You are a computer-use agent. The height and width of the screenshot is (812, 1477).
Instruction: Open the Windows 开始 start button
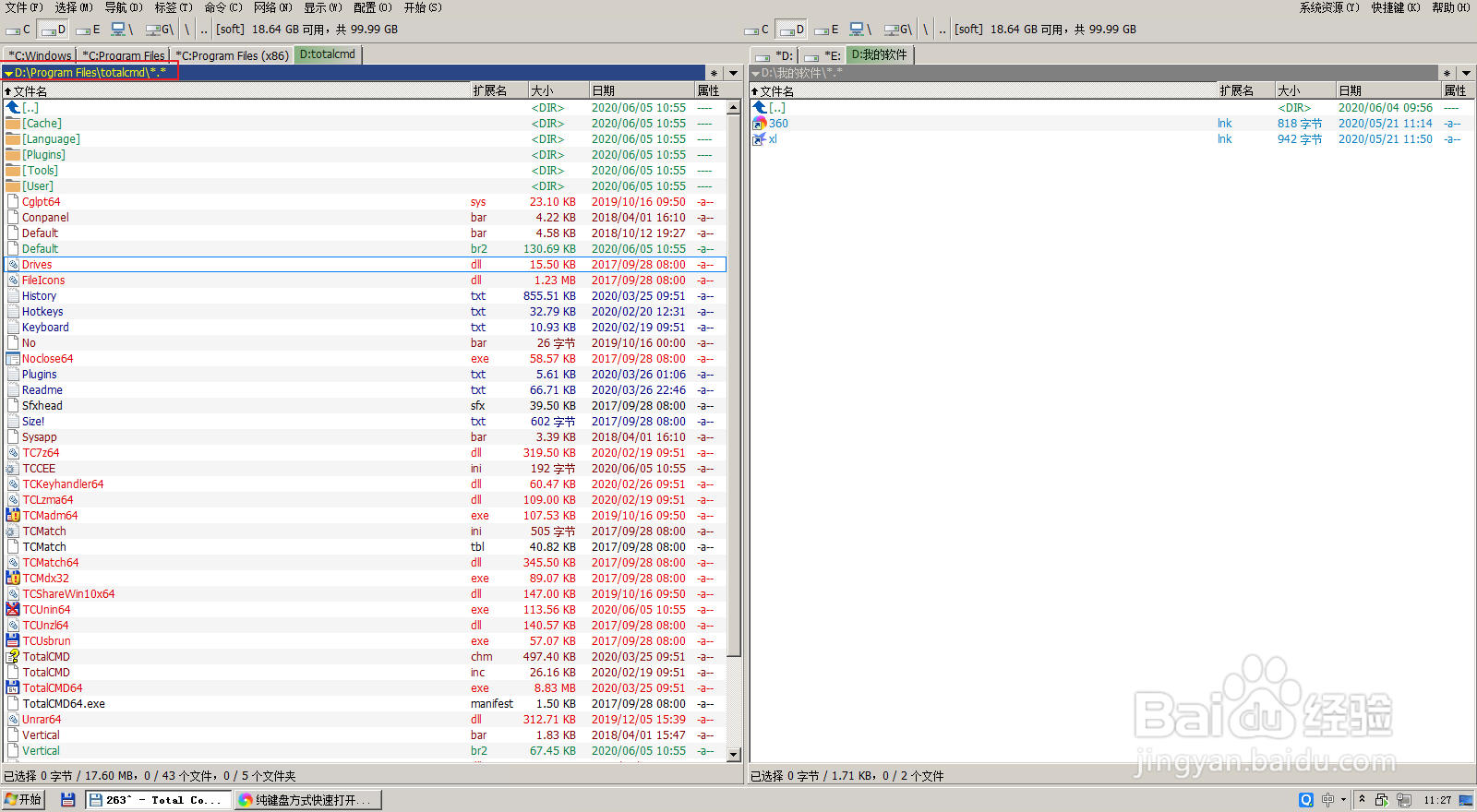(x=24, y=800)
